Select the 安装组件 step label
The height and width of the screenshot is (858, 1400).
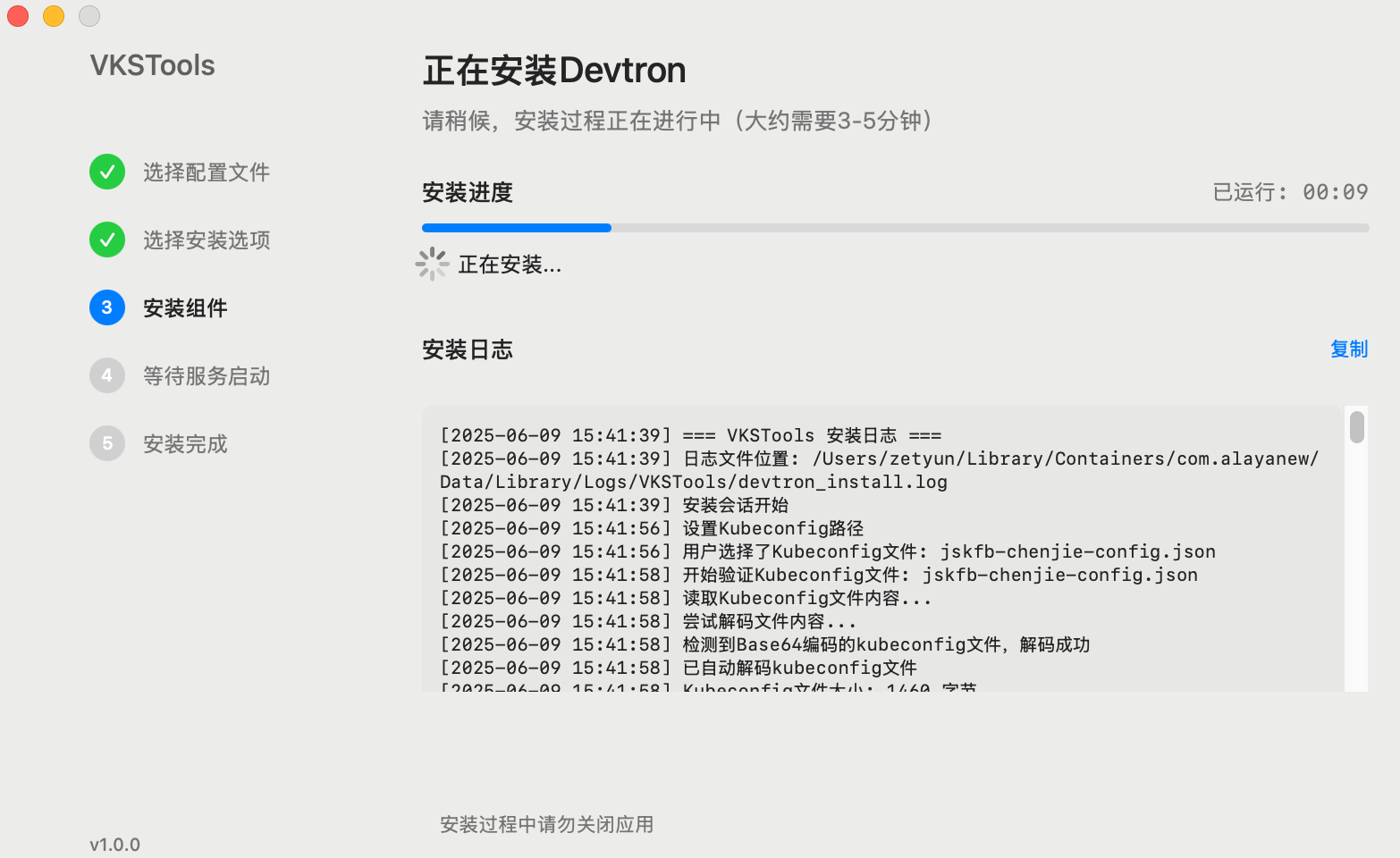185,308
